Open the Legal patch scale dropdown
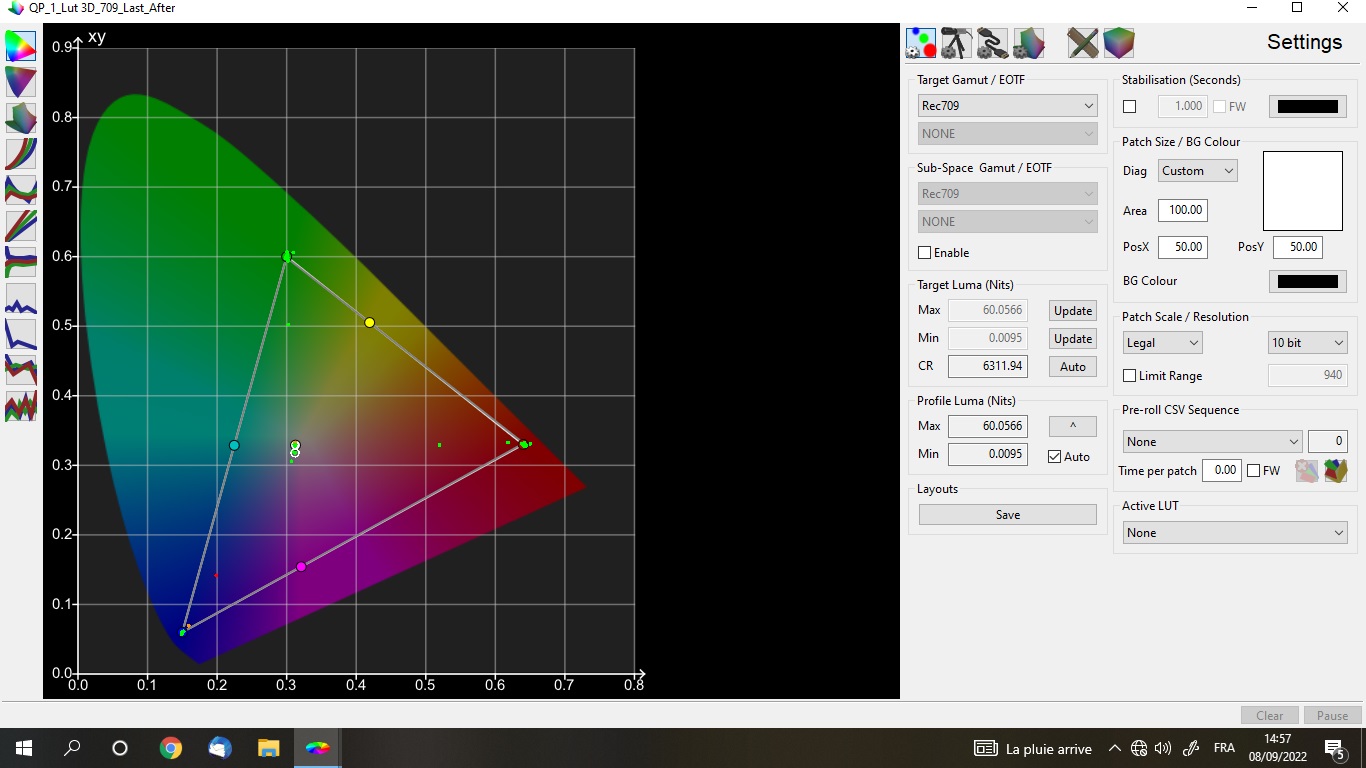 [1162, 343]
